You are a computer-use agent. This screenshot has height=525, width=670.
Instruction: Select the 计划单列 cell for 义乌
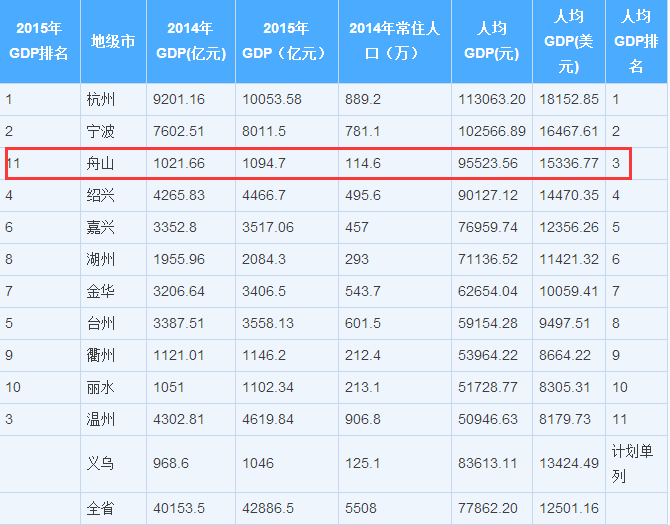[x=632, y=463]
